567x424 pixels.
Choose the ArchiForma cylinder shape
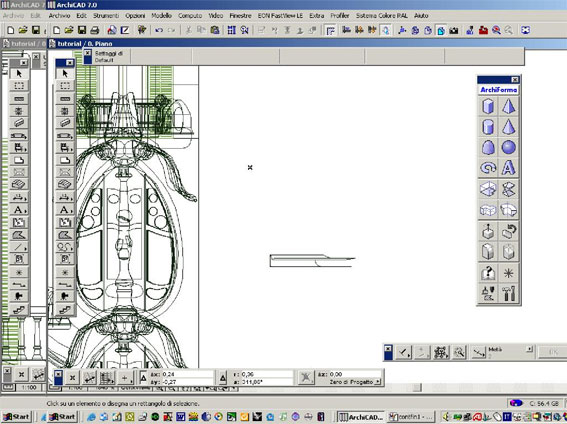tap(488, 127)
